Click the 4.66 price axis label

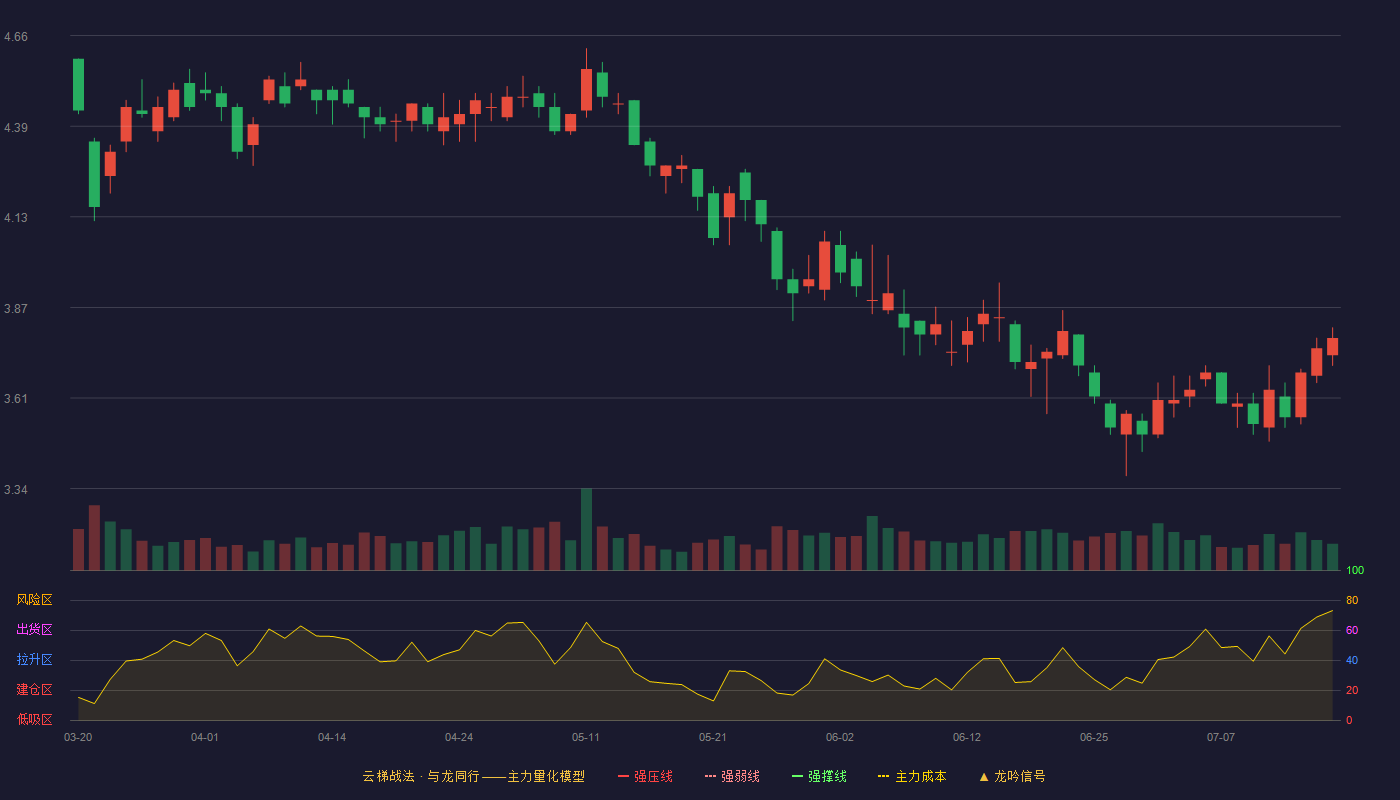tap(16, 37)
